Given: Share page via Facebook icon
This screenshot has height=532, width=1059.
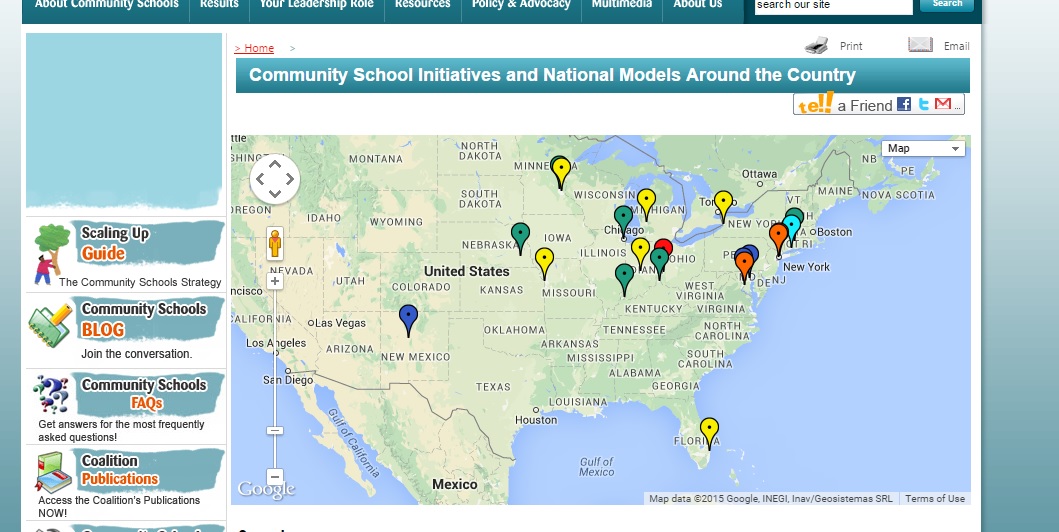Looking at the screenshot, I should click(904, 104).
